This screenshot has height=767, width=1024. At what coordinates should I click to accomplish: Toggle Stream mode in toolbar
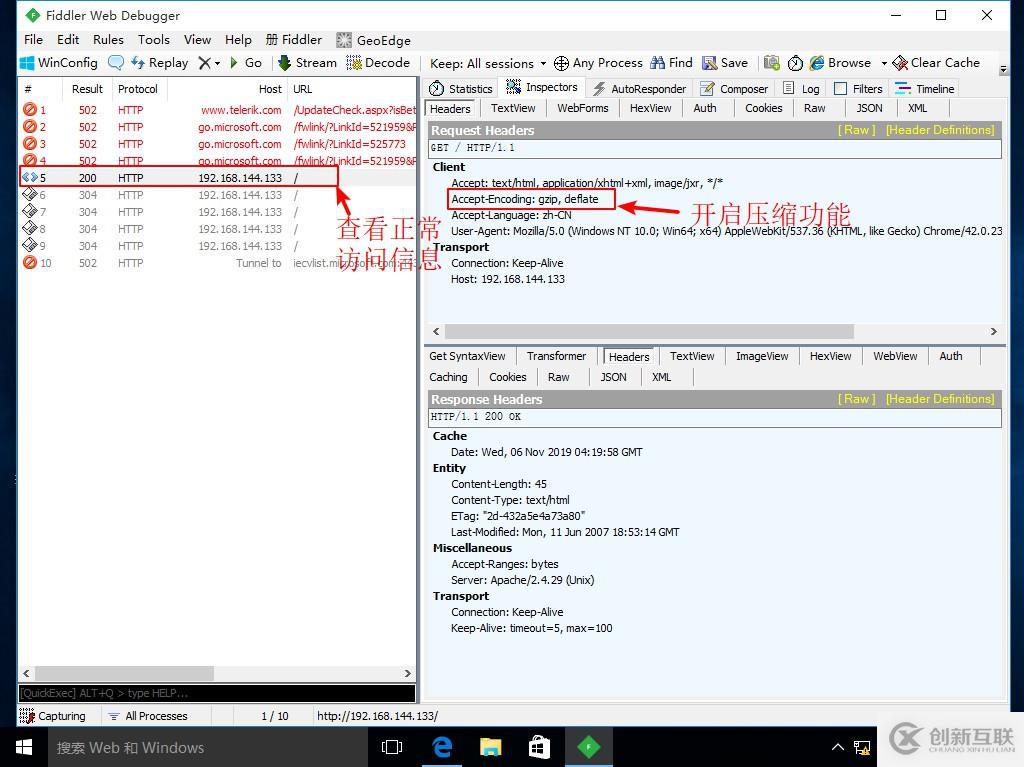307,62
